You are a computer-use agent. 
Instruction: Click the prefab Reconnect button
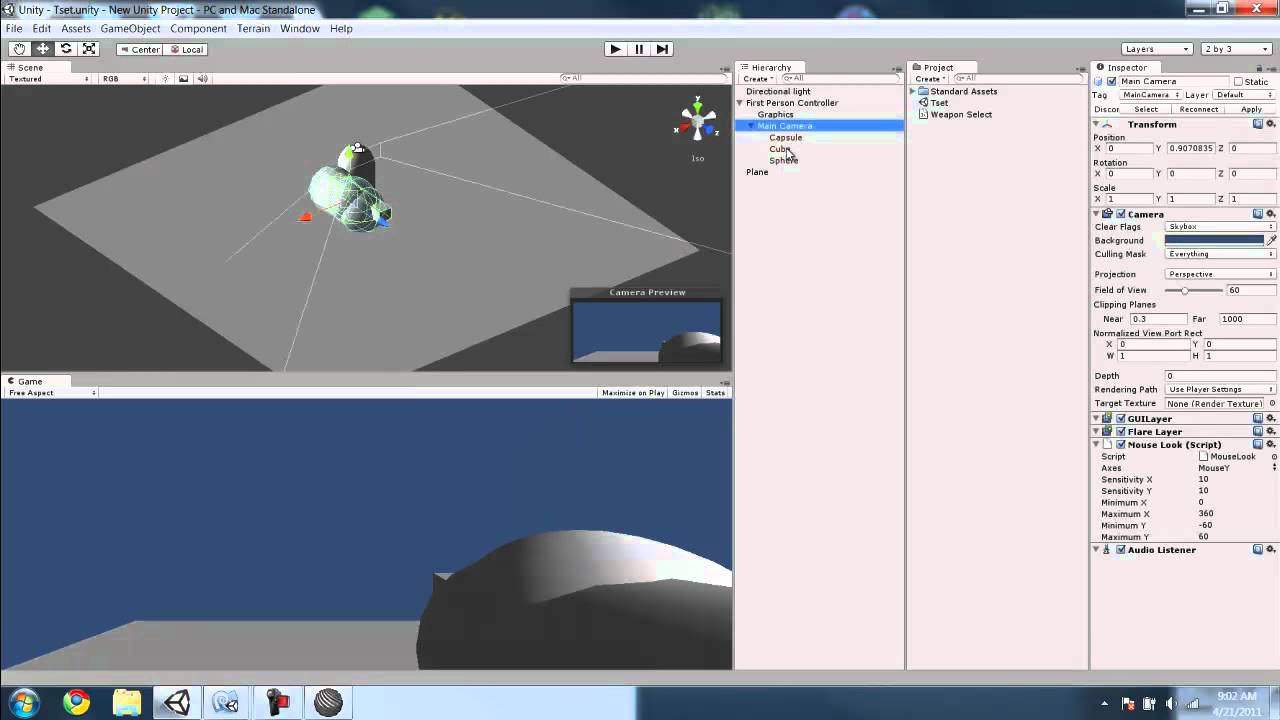1198,109
